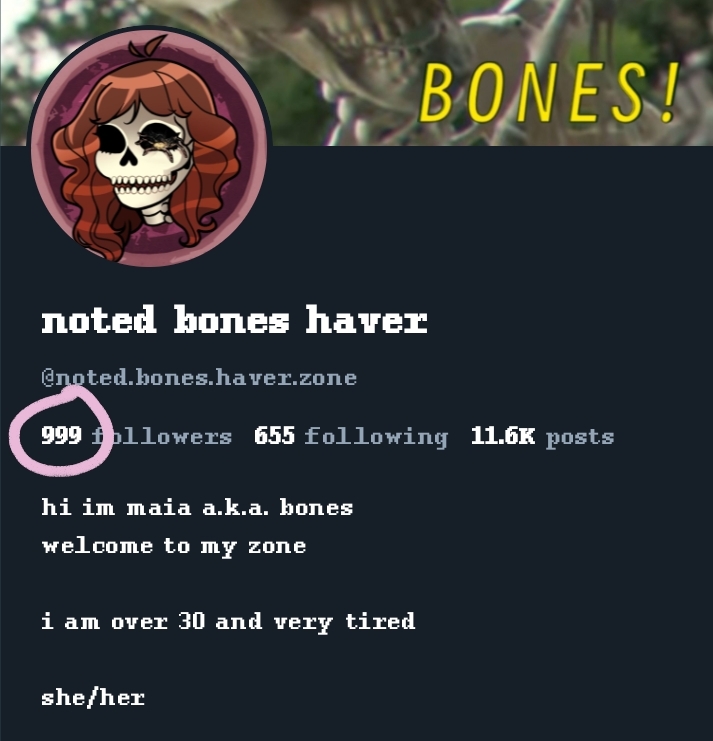Click the pink hand-drawn circle outline

coord(61,431)
